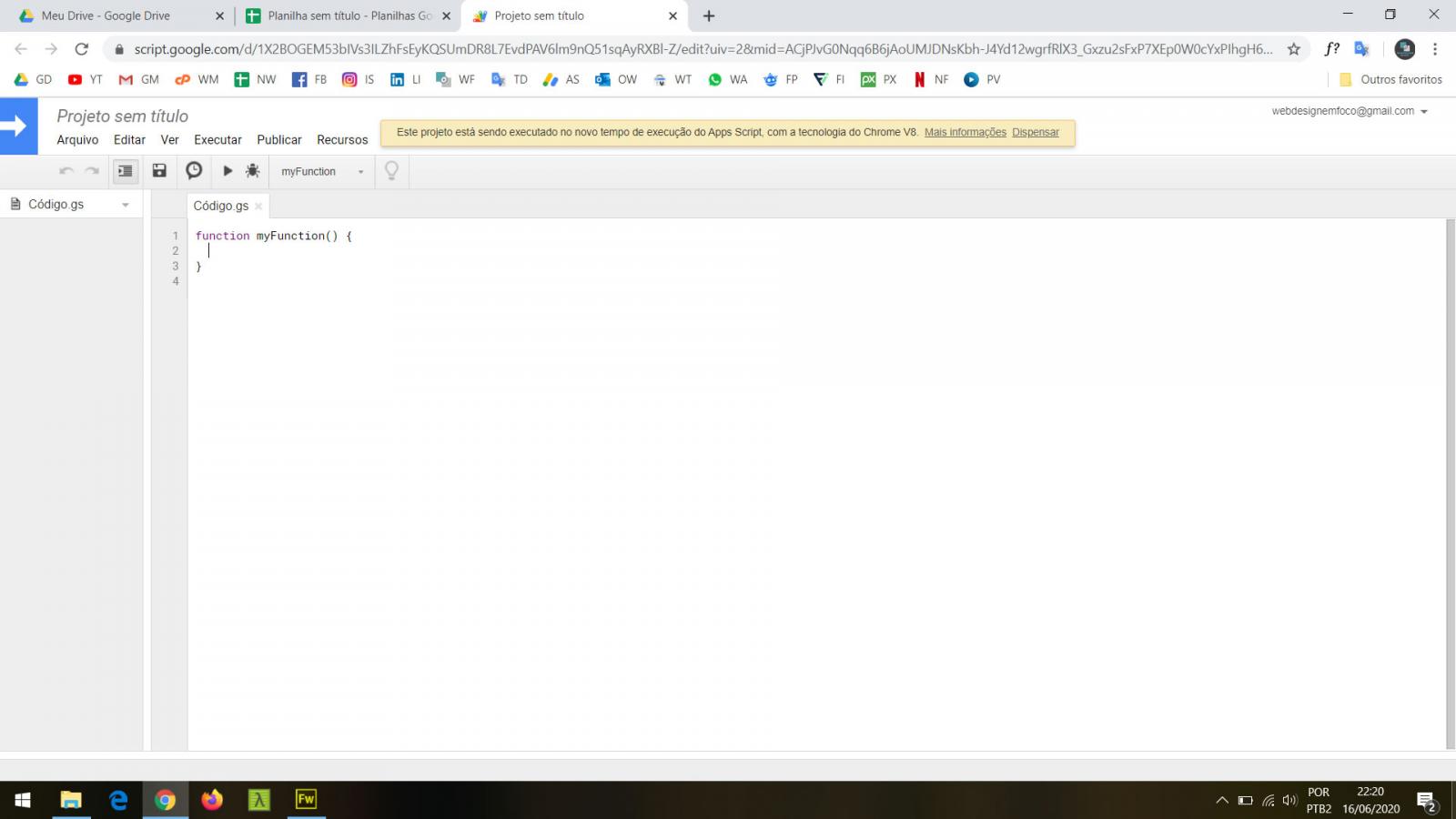The height and width of the screenshot is (819, 1456).
Task: Go back in browser history
Action: coord(21,49)
